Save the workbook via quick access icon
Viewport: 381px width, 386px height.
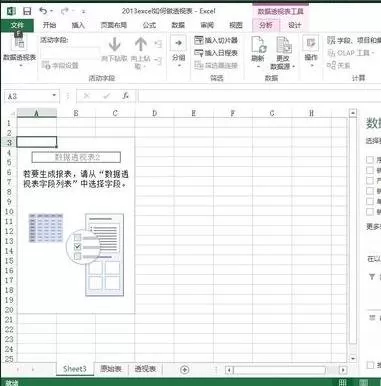[x=27, y=11]
